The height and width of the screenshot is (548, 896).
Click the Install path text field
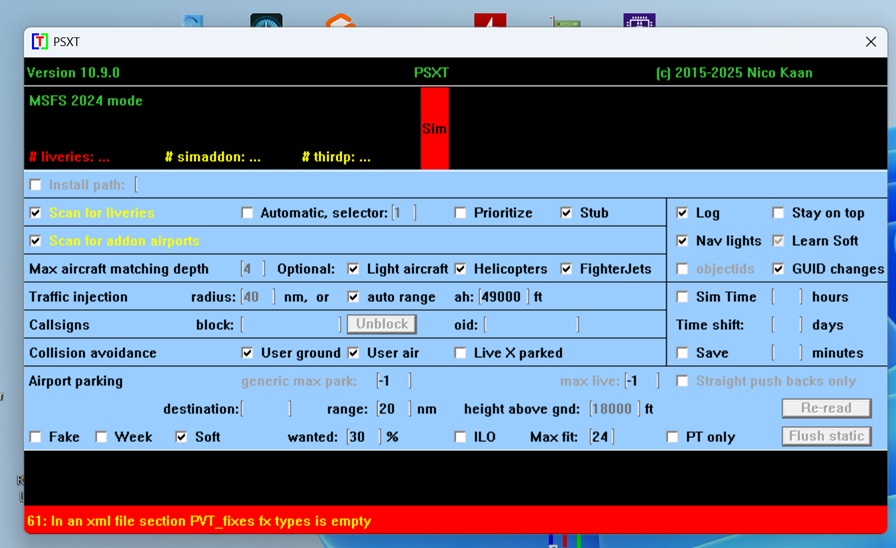[509, 185]
